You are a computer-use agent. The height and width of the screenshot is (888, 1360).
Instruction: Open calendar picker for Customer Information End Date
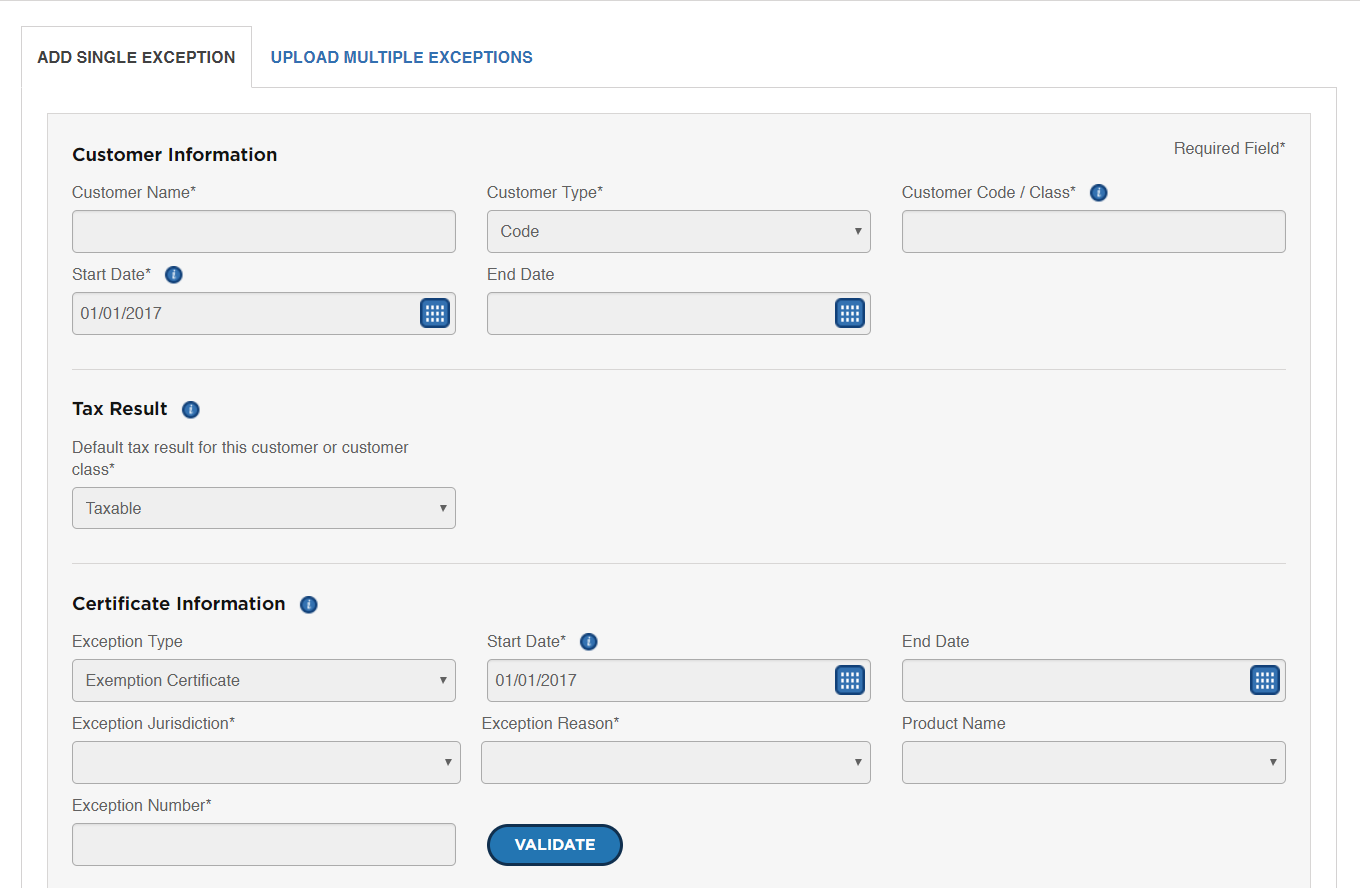(x=849, y=313)
